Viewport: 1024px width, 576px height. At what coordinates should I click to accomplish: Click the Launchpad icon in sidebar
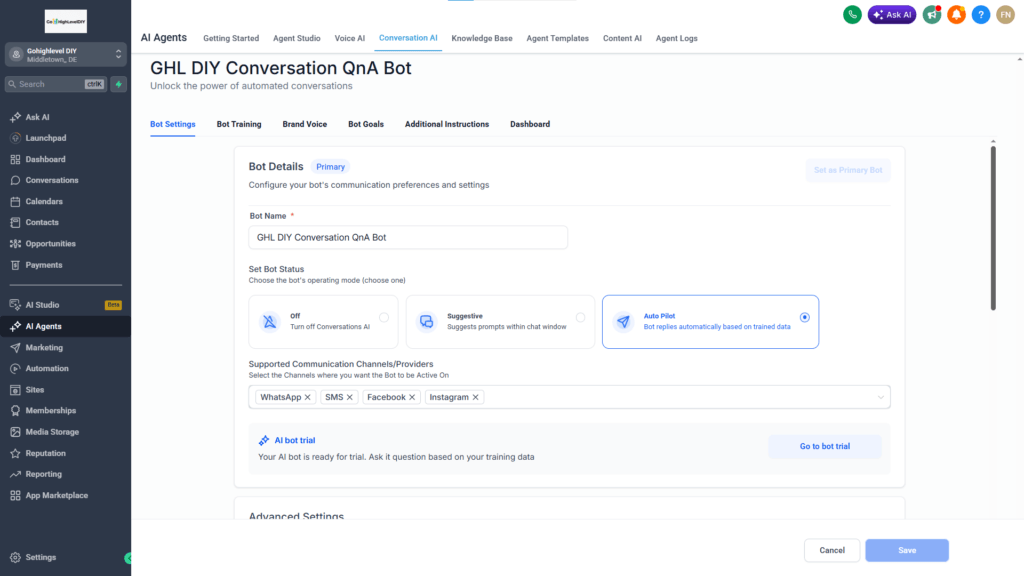tap(16, 138)
